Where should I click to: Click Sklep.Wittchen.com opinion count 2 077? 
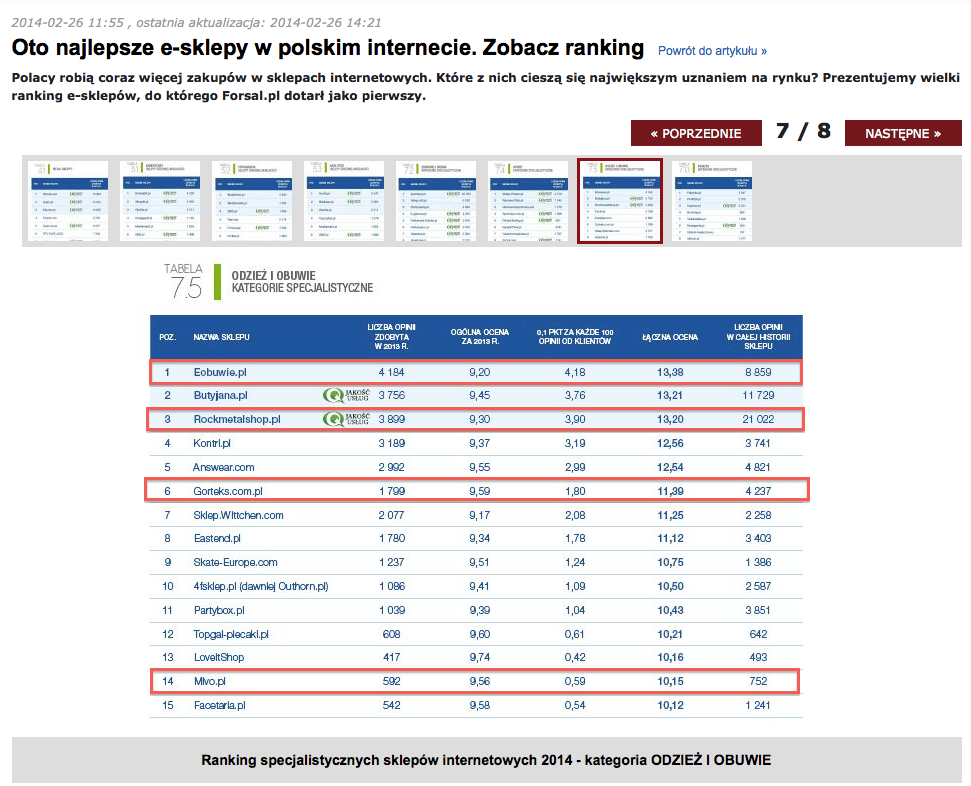[391, 515]
